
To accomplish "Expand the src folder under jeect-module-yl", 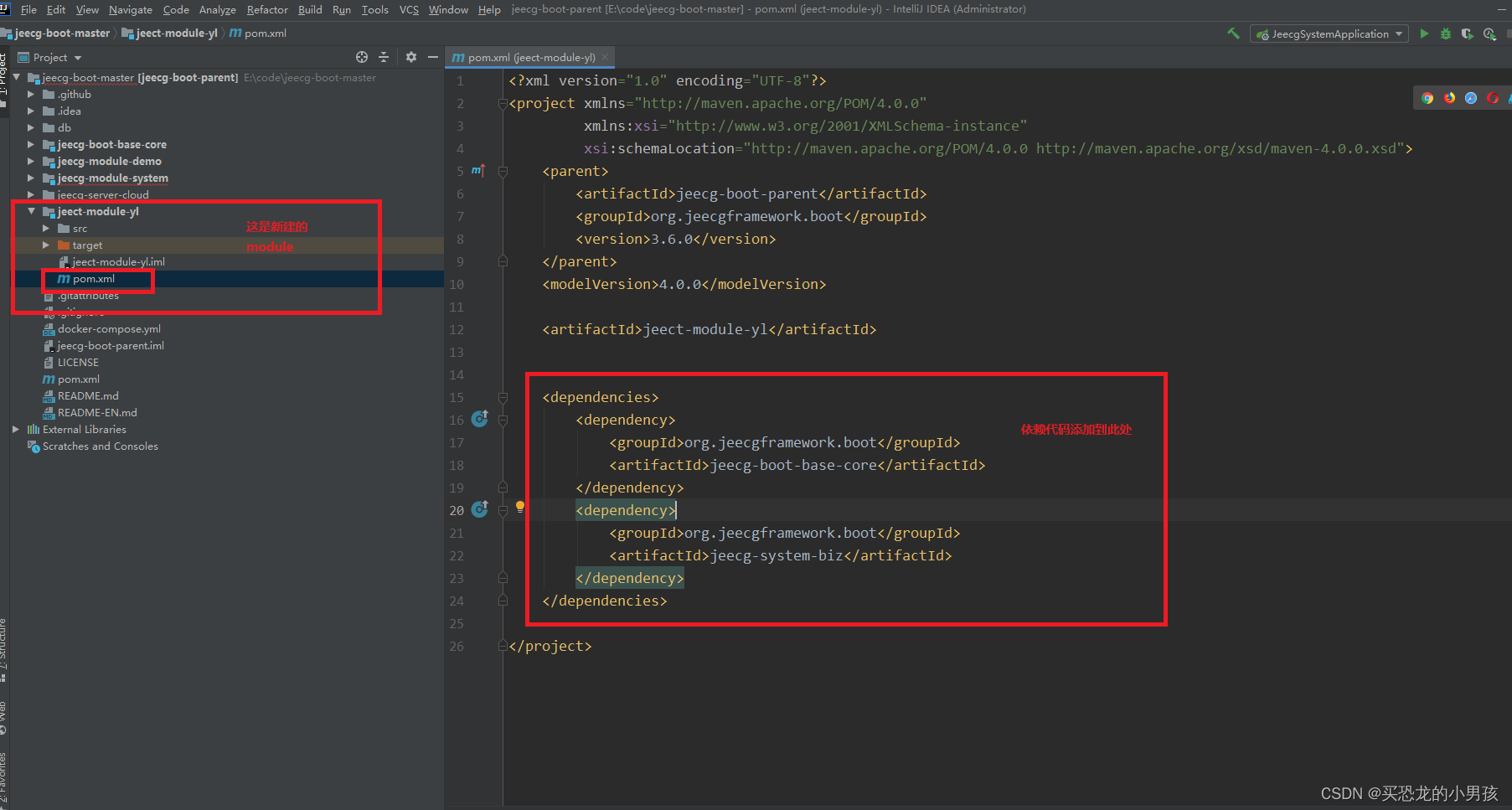I will pyautogui.click(x=46, y=228).
